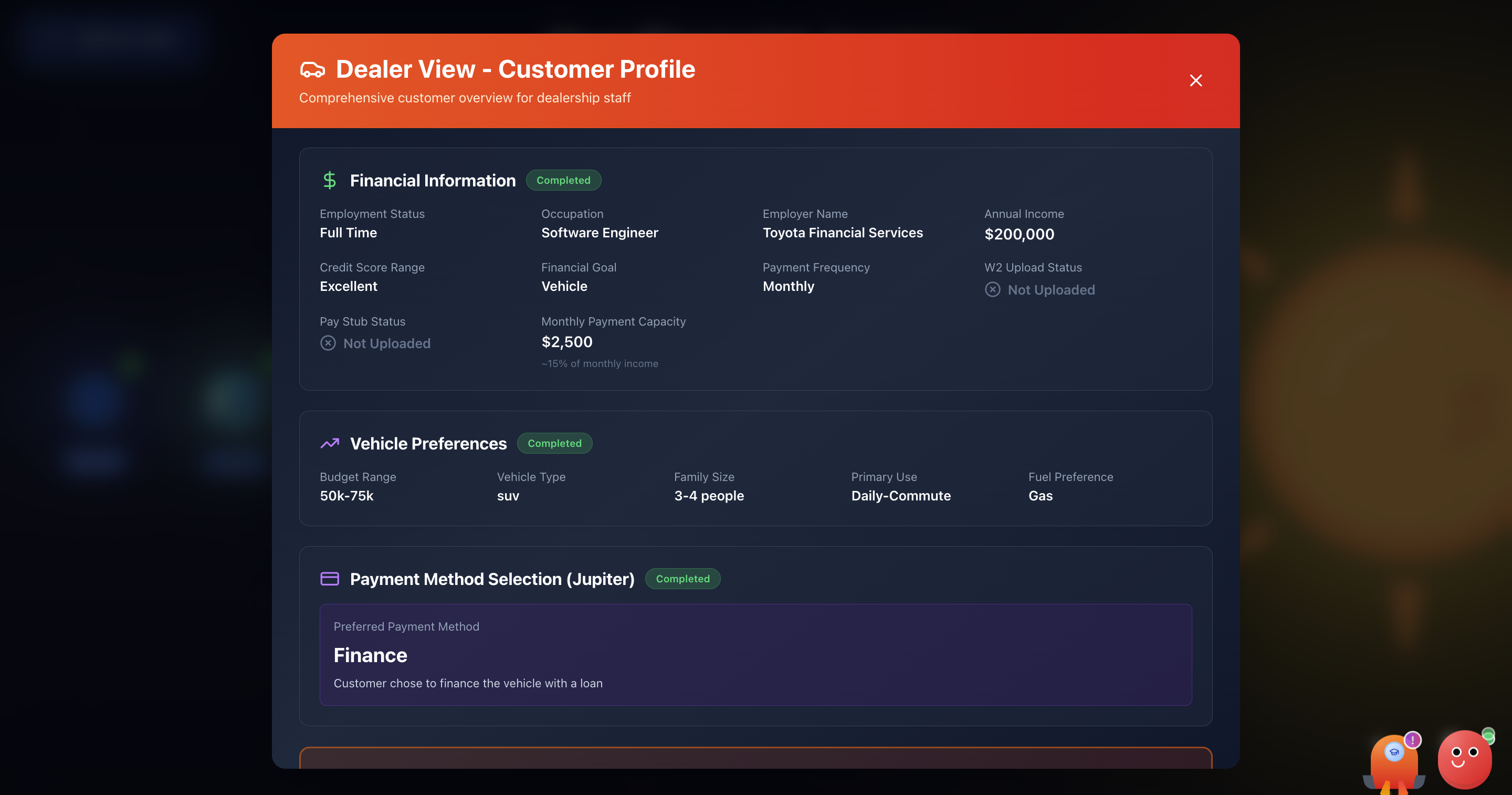The width and height of the screenshot is (1512, 795).
Task: Click the Payment Method Selection (Jupiter) heading
Action: click(492, 579)
